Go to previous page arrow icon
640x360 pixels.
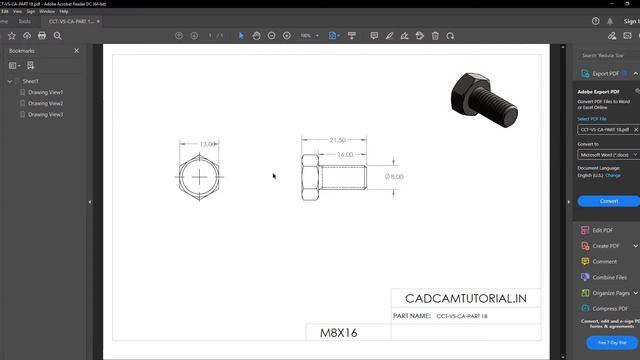pos(179,36)
